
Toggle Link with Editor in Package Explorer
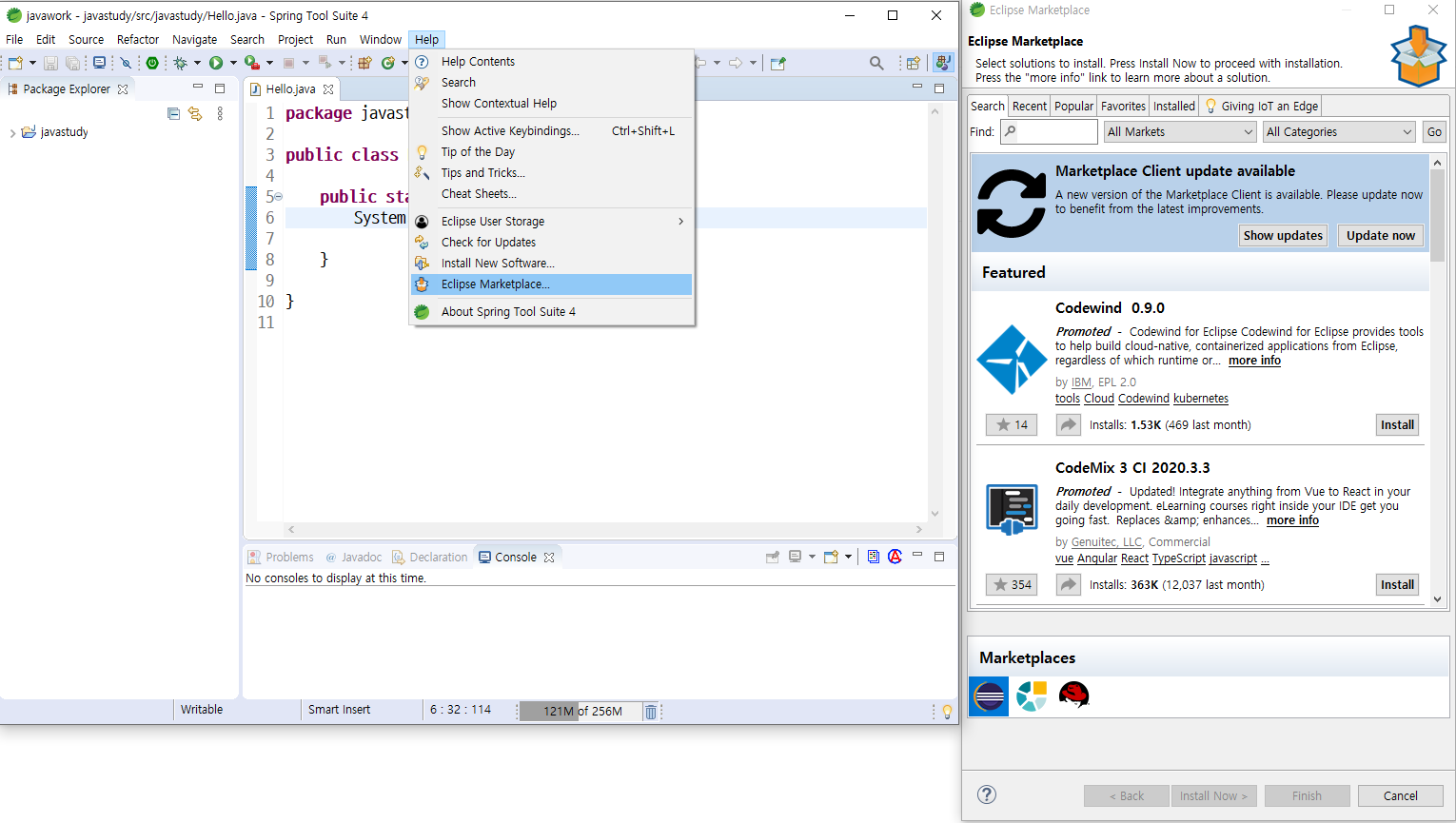pos(195,113)
